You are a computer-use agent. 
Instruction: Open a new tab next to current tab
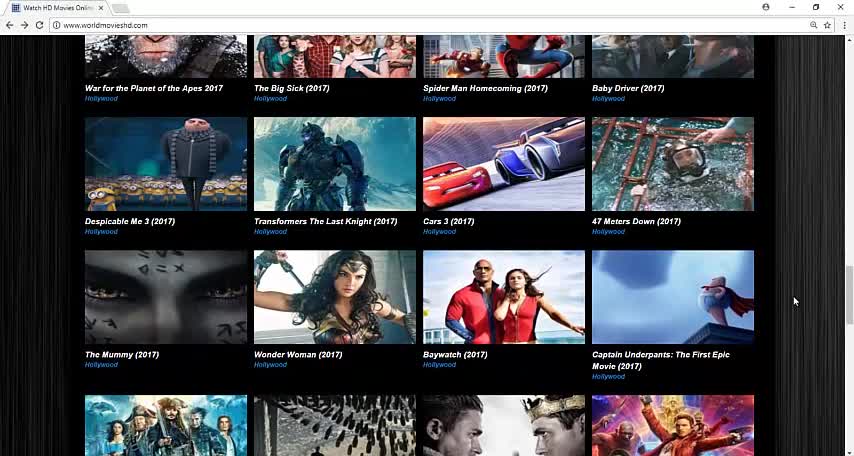click(x=120, y=8)
